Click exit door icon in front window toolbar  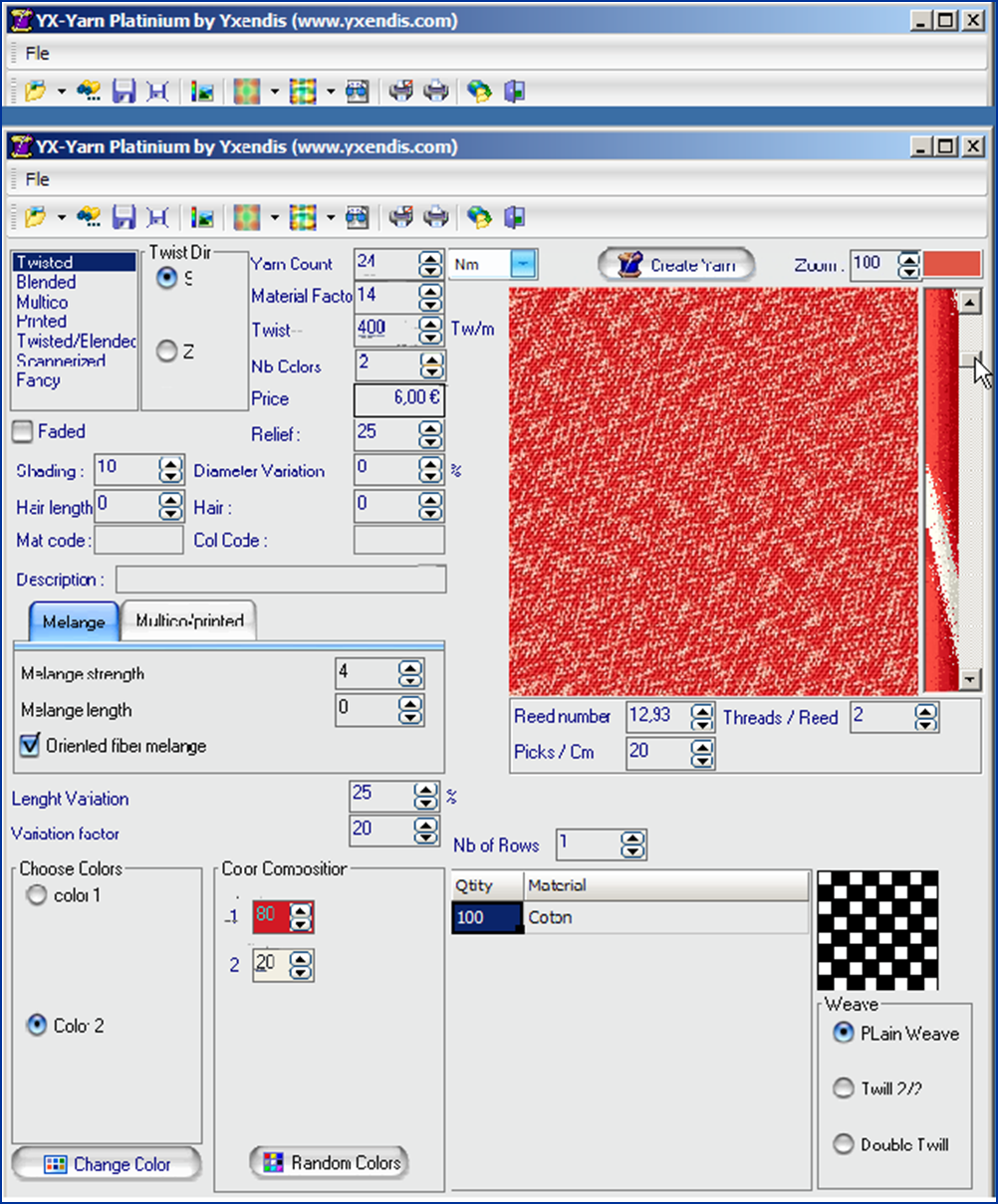point(514,217)
